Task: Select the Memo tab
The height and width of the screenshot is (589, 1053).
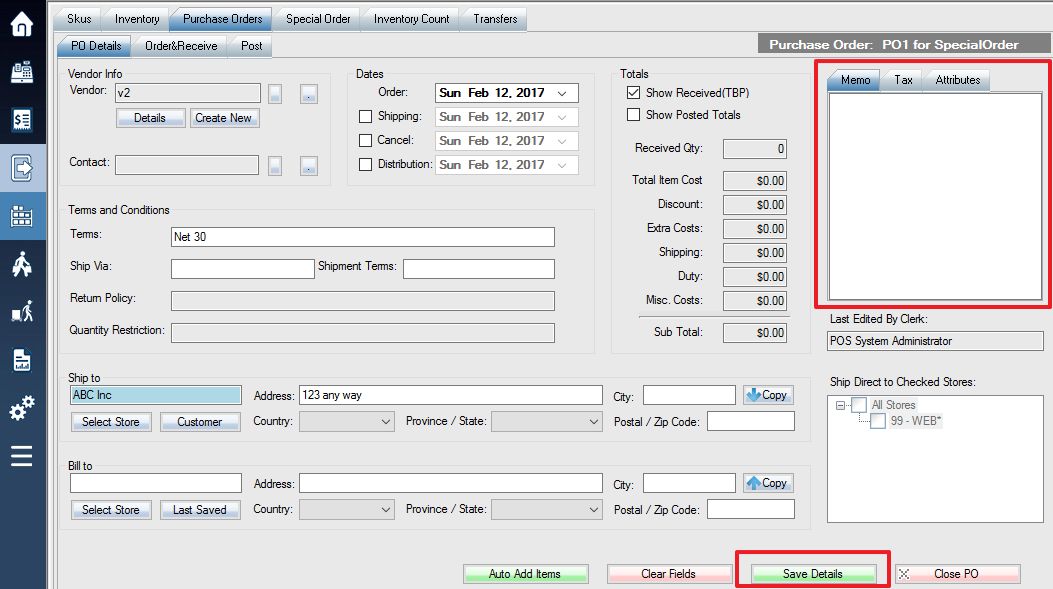Action: [x=855, y=80]
